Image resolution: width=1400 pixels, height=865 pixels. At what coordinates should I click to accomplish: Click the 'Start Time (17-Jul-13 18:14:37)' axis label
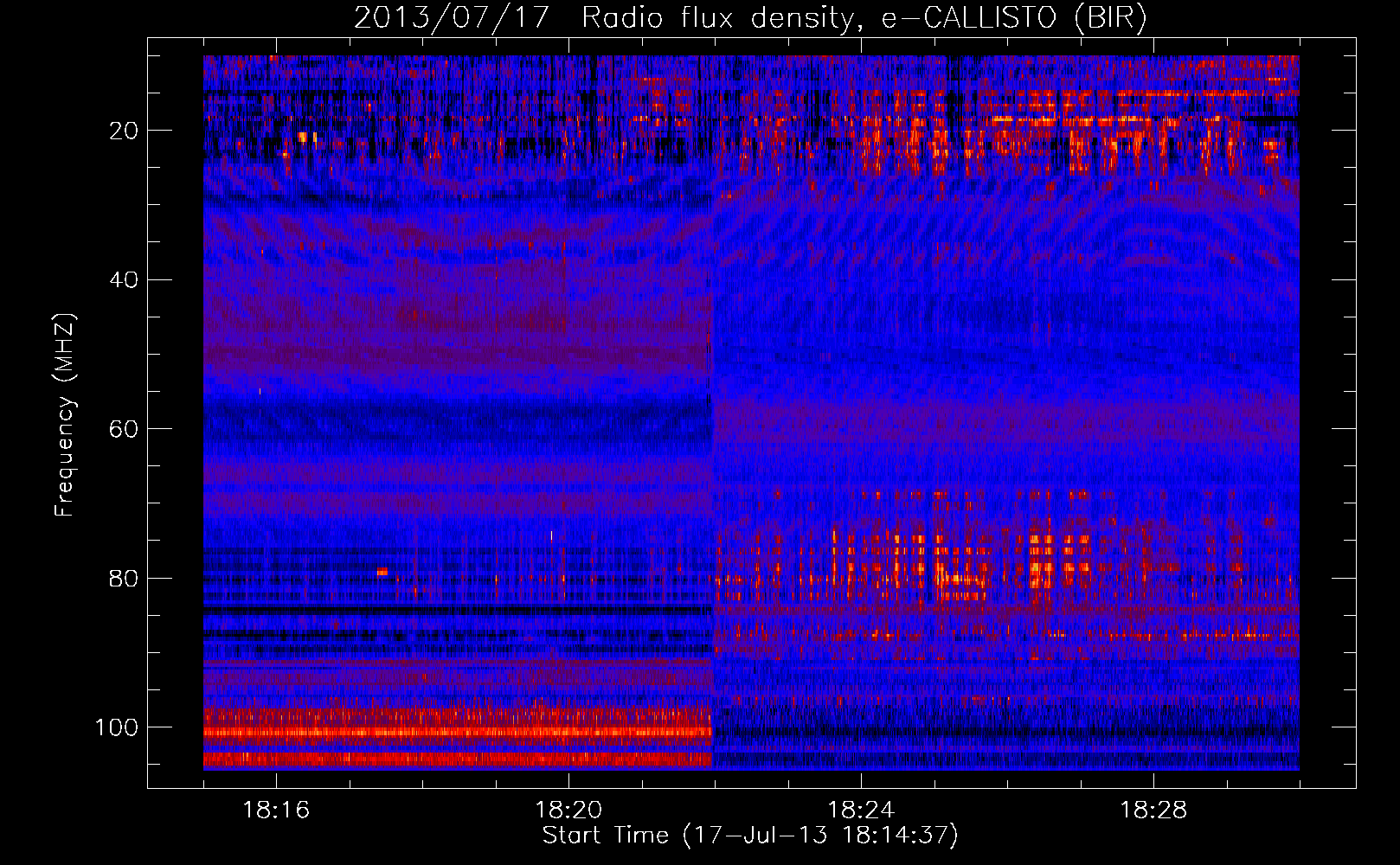point(750,836)
